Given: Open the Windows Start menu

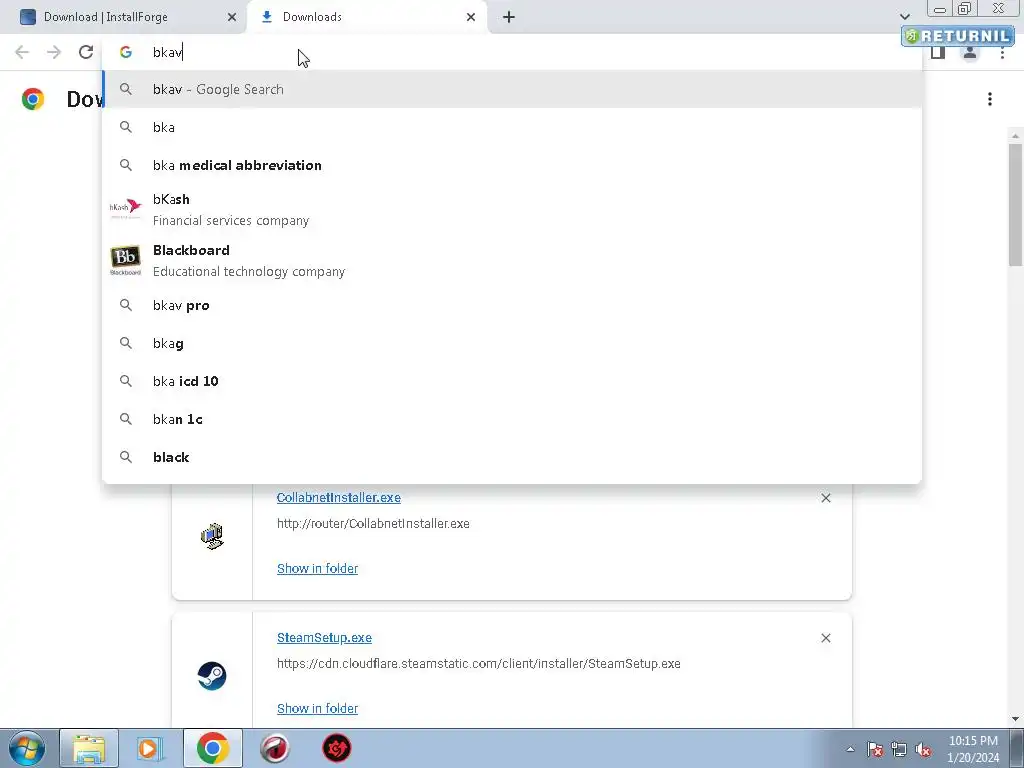Looking at the screenshot, I should click(27, 748).
